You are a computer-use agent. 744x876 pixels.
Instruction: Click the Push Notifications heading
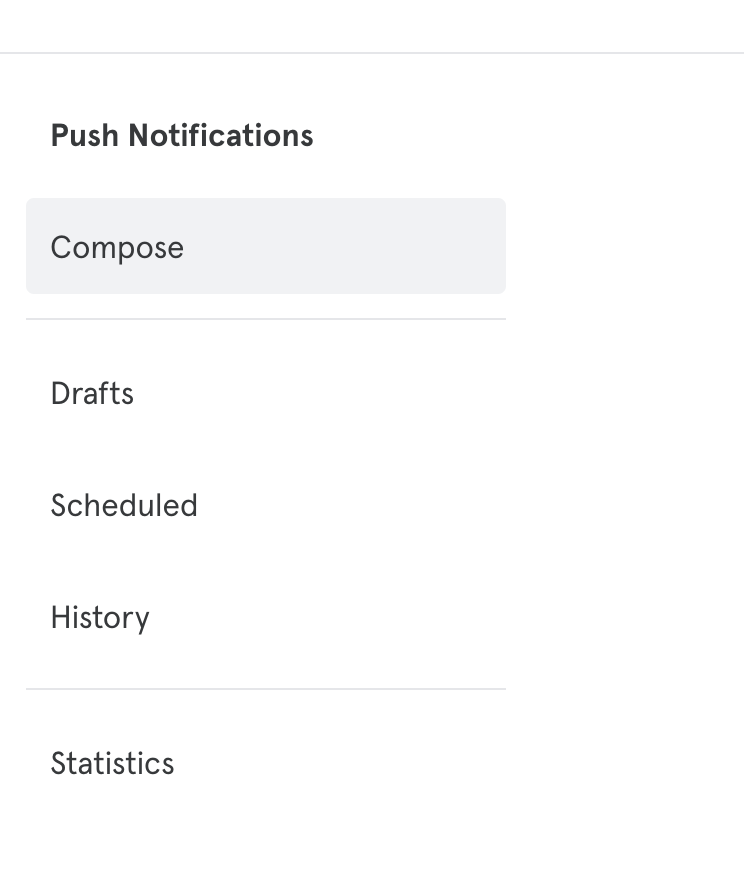[182, 135]
